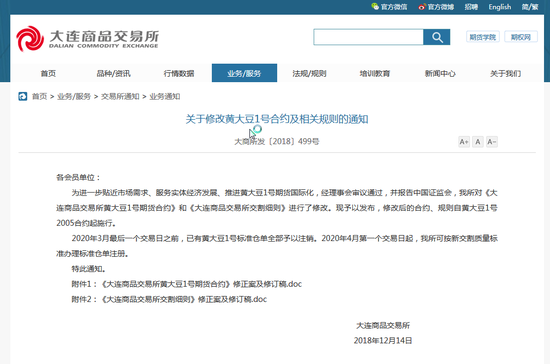Click the 业务/服务 breadcrumb link
550x364 pixels.
click(x=74, y=96)
